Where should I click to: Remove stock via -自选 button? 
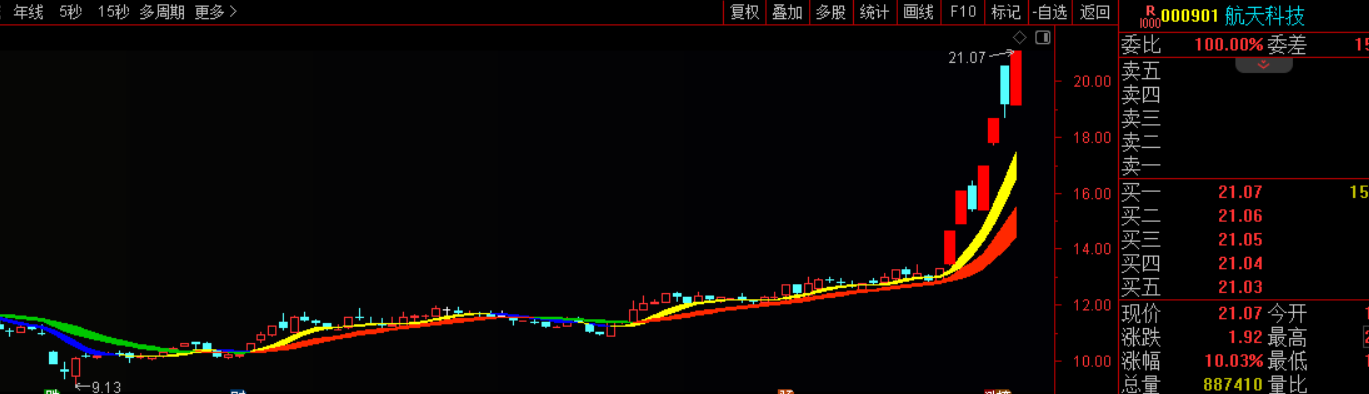click(1050, 12)
